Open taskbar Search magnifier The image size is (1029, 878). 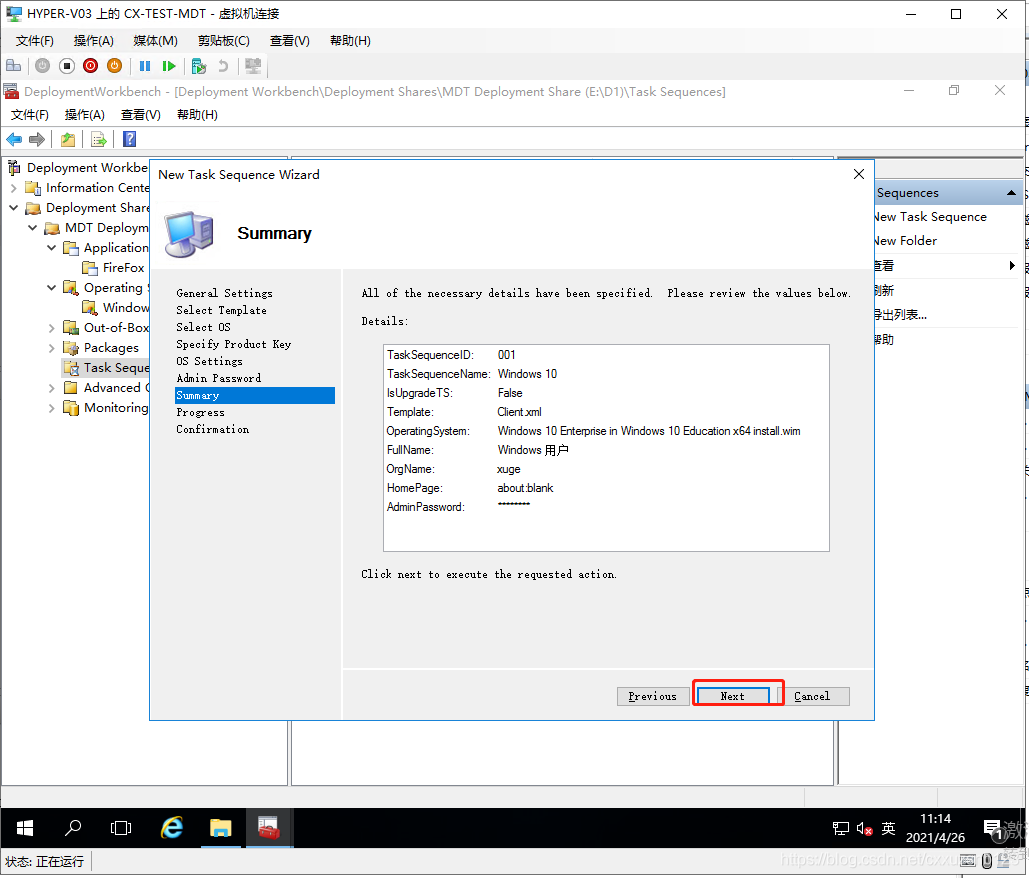coord(73,828)
